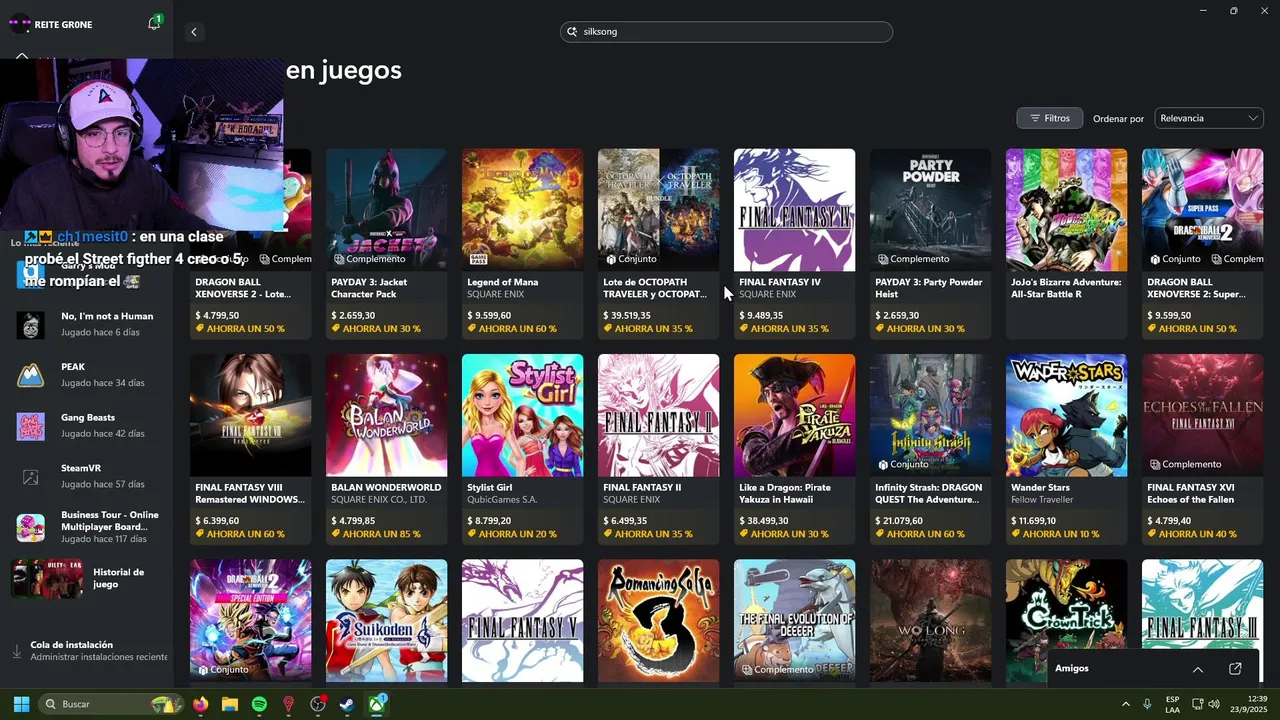Open FINAL FANTASY IV cover art
1280x720 pixels.
794,209
